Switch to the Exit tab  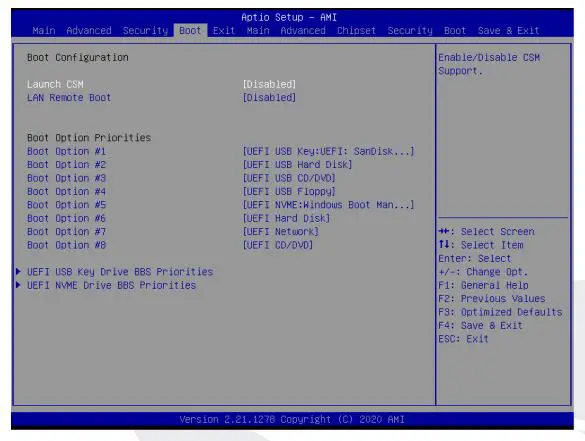pos(224,31)
